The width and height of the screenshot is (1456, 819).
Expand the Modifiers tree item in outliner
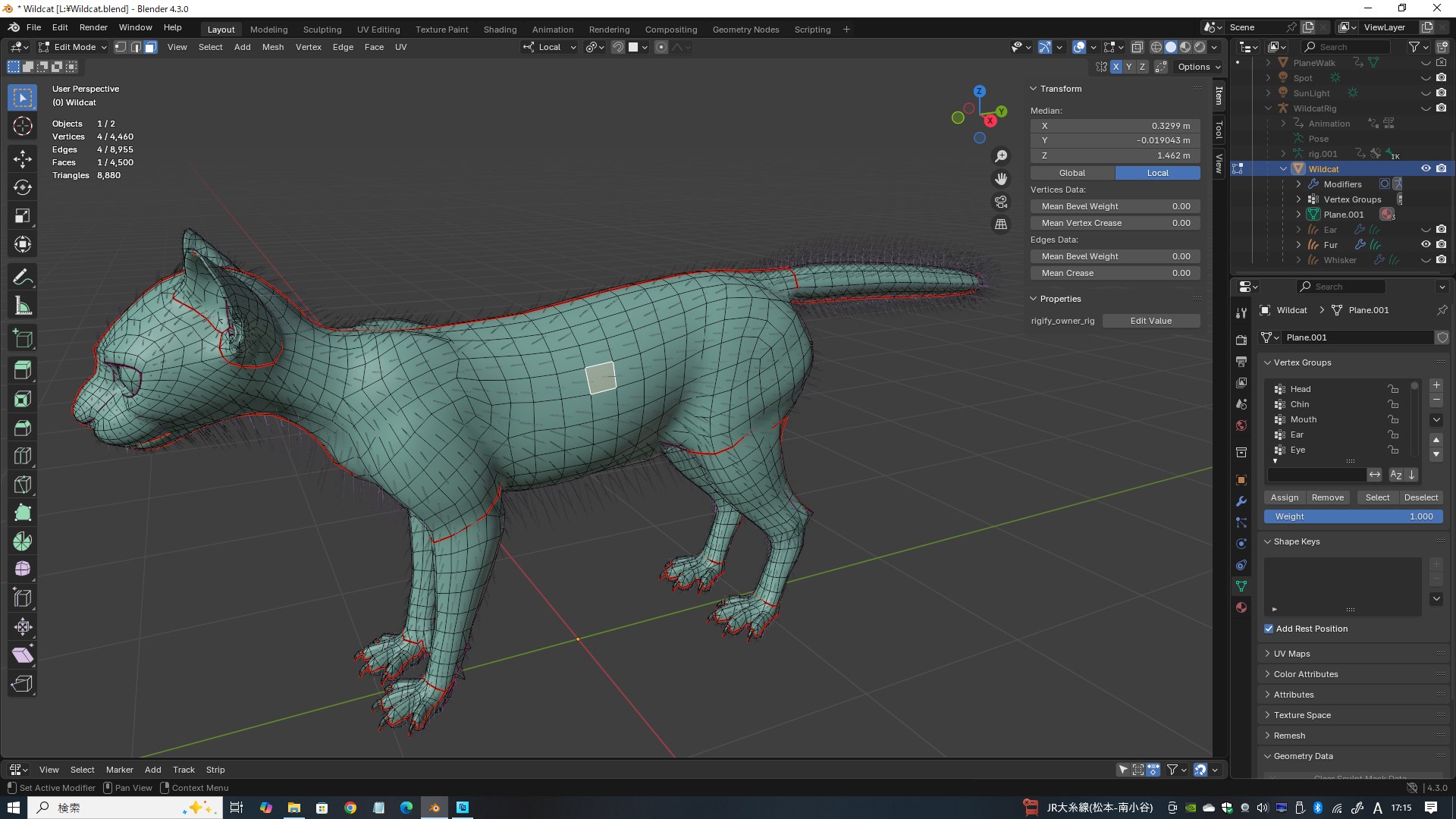pos(1298,184)
